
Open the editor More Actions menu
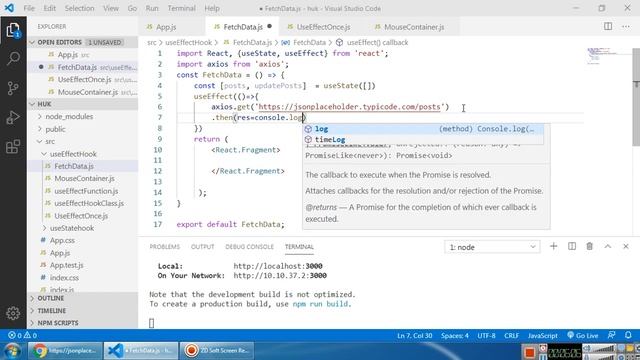626,27
